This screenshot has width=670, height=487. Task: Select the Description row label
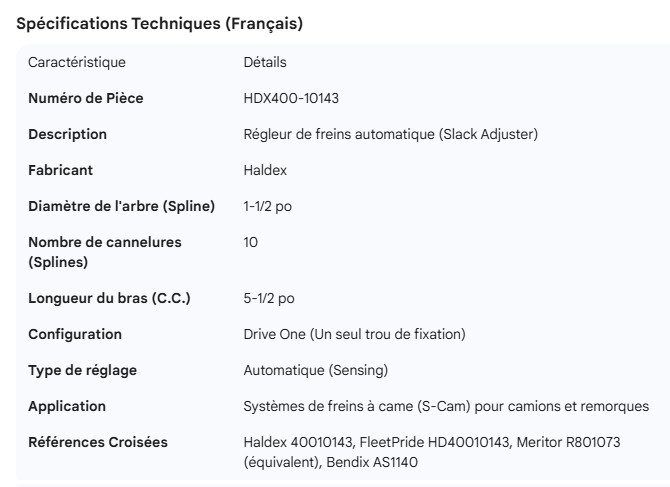click(67, 134)
